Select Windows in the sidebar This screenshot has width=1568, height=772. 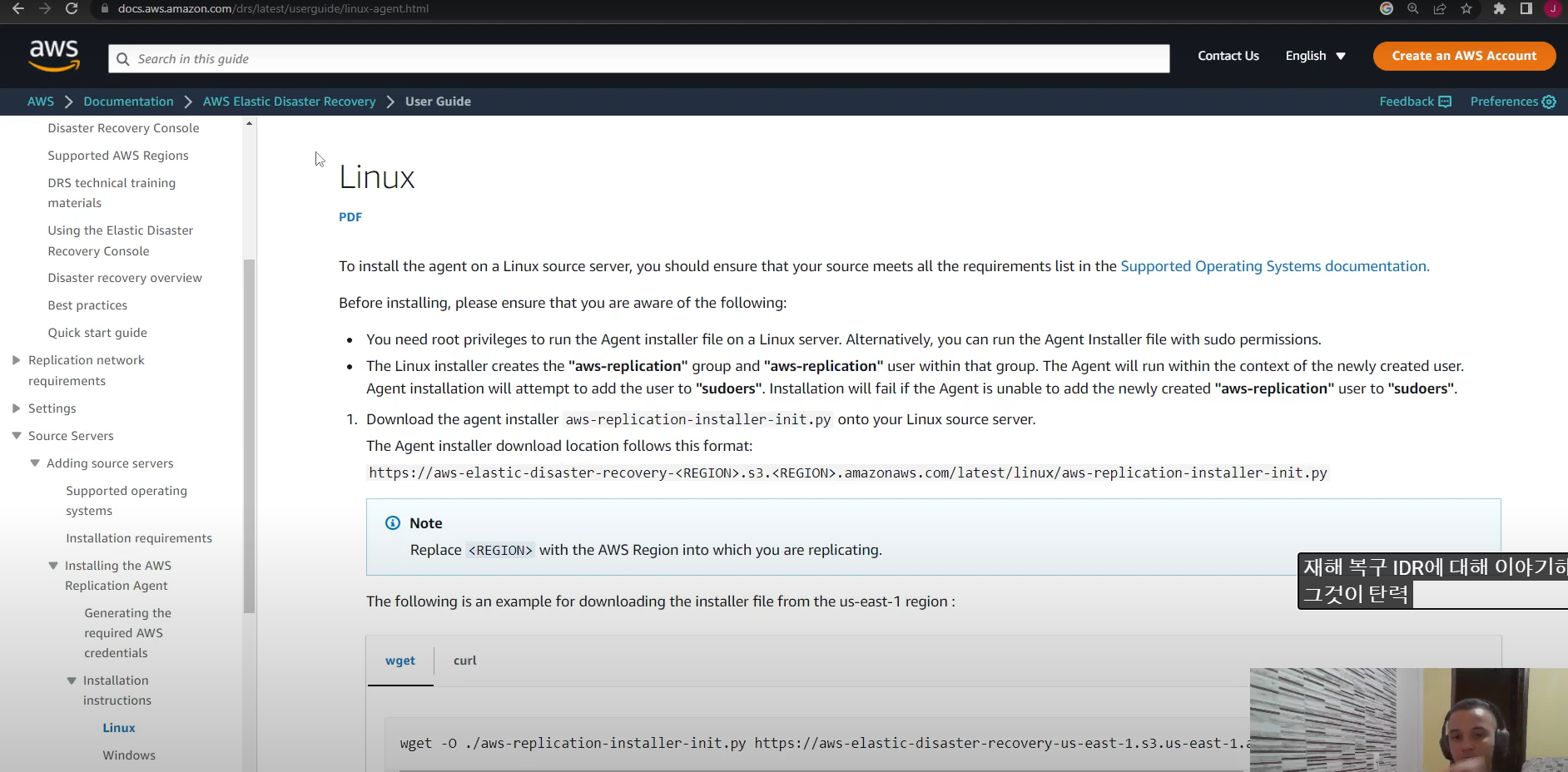129,755
